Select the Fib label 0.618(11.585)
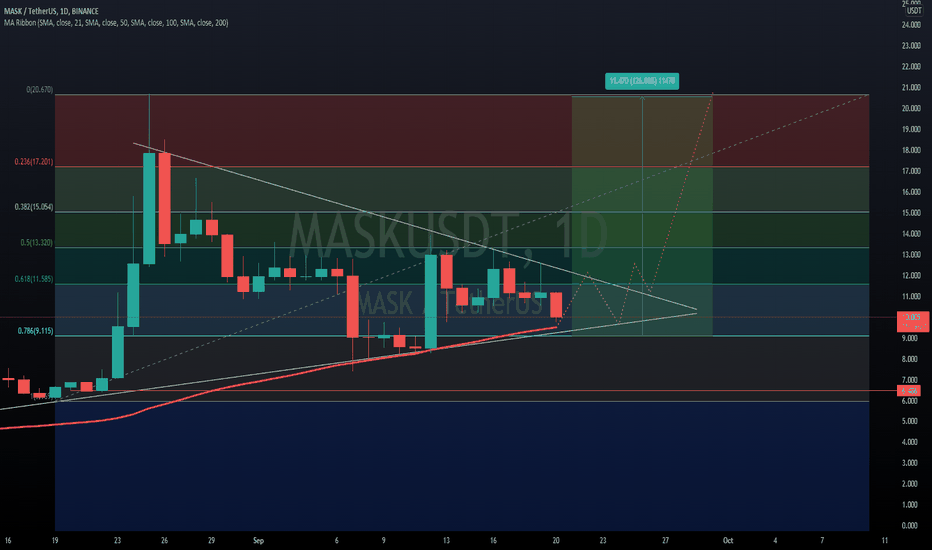 pos(34,279)
